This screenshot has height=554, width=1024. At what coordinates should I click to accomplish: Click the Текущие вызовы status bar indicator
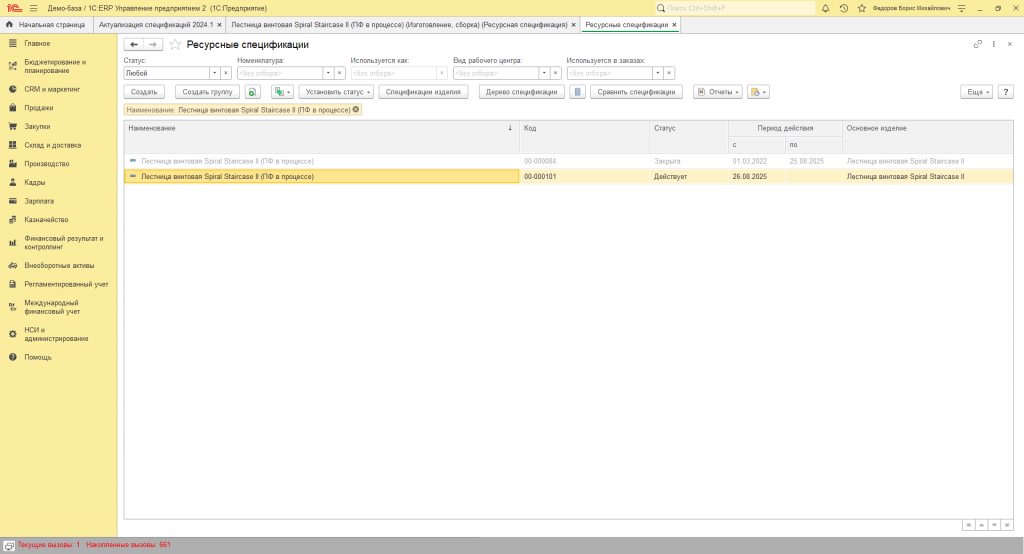point(48,545)
